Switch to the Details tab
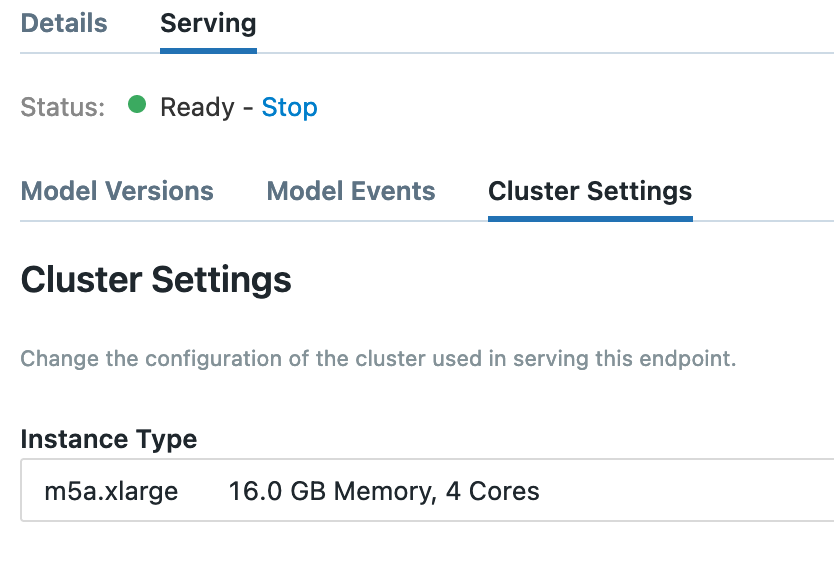 64,24
